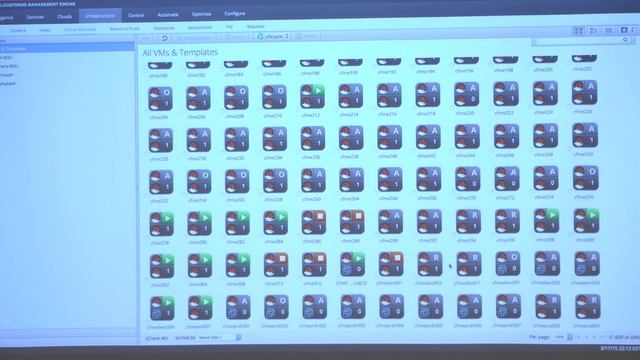Tick the checkbox beside cfme206

coord(185,111)
